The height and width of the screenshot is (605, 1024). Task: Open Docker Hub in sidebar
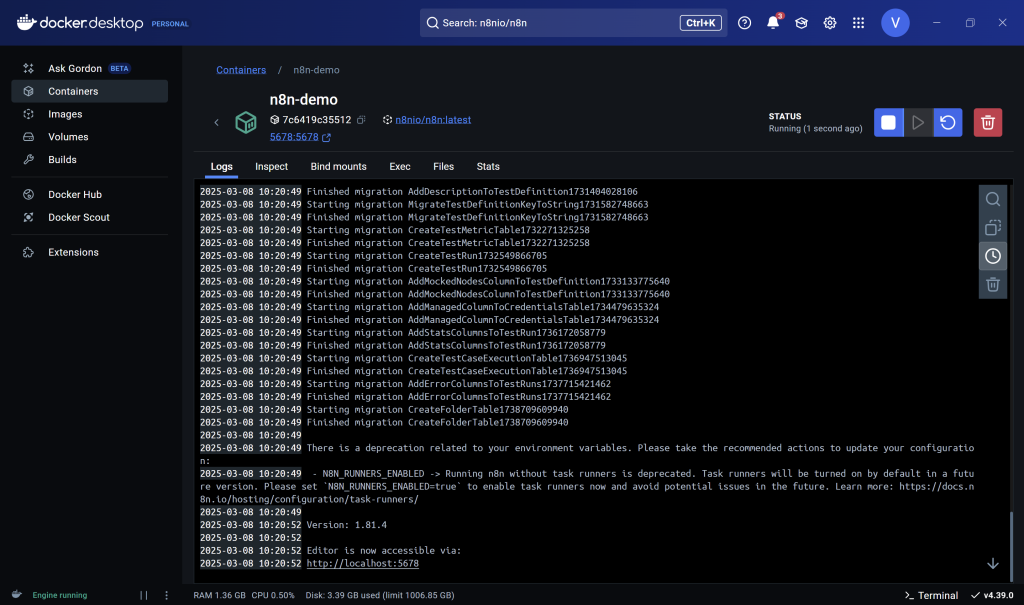[x=89, y=195]
